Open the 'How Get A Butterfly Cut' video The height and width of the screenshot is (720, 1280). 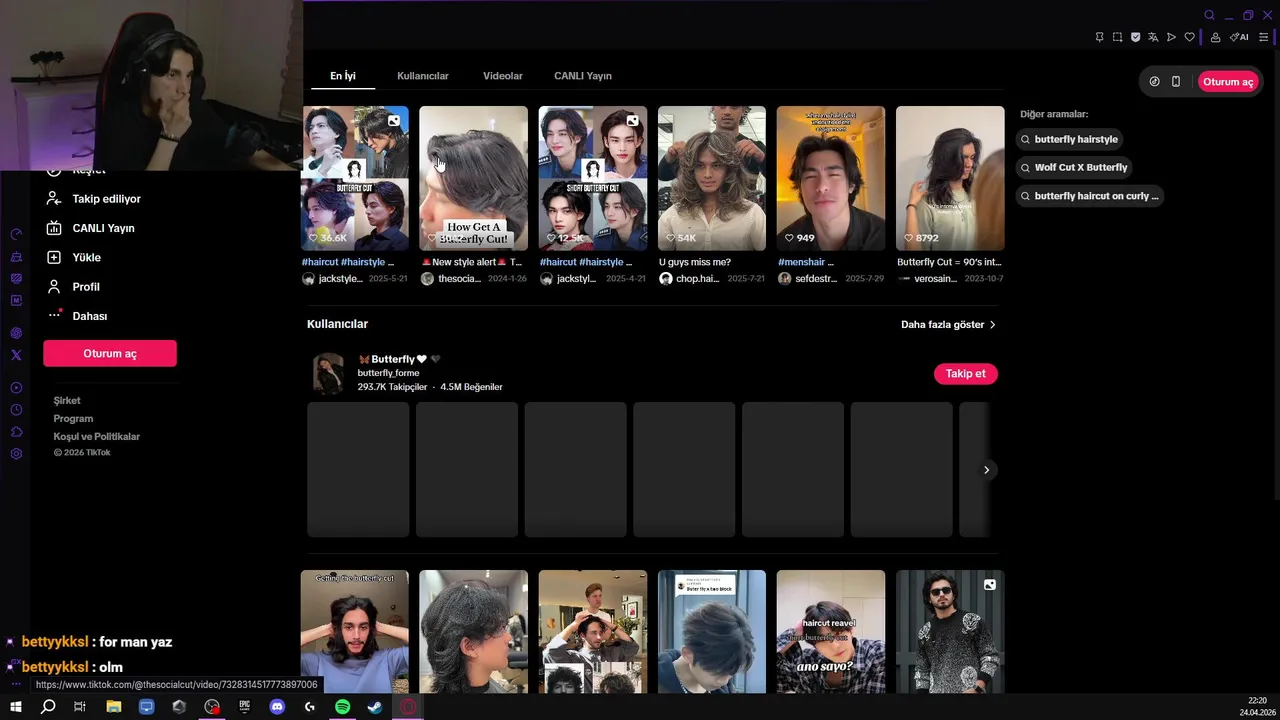click(x=473, y=178)
